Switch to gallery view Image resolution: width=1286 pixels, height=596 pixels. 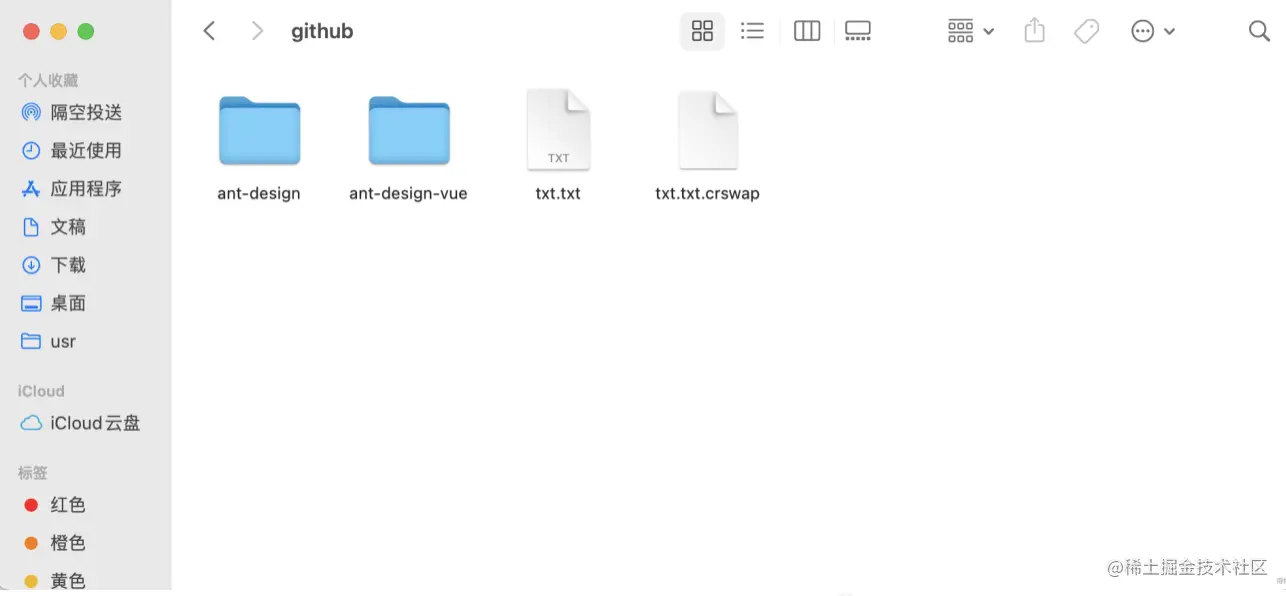858,31
